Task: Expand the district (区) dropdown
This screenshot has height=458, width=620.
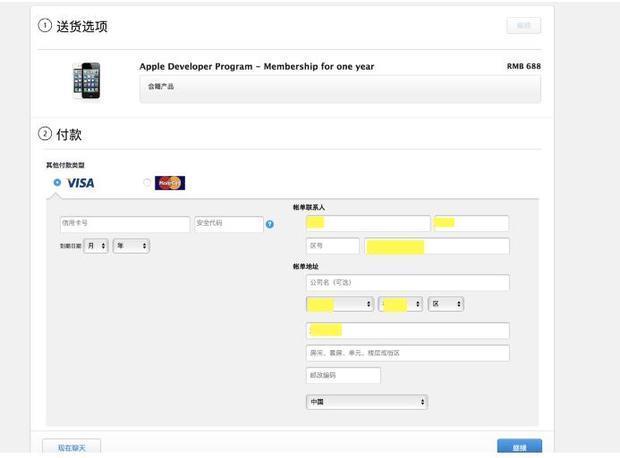Action: click(446, 304)
